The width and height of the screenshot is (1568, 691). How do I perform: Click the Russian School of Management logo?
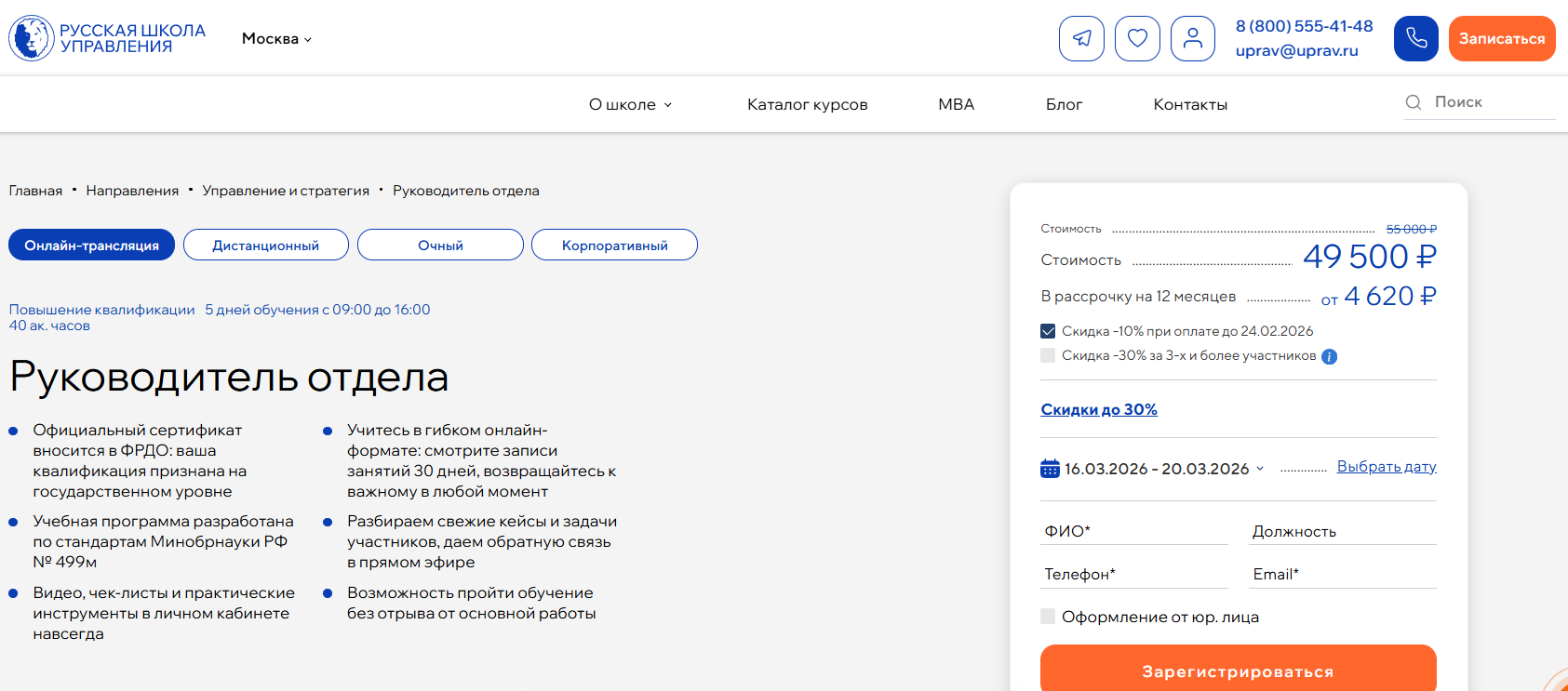point(107,38)
